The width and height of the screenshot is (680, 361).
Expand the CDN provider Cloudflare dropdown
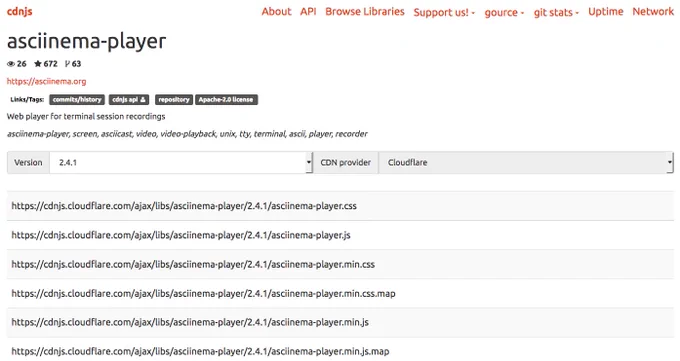(526, 163)
